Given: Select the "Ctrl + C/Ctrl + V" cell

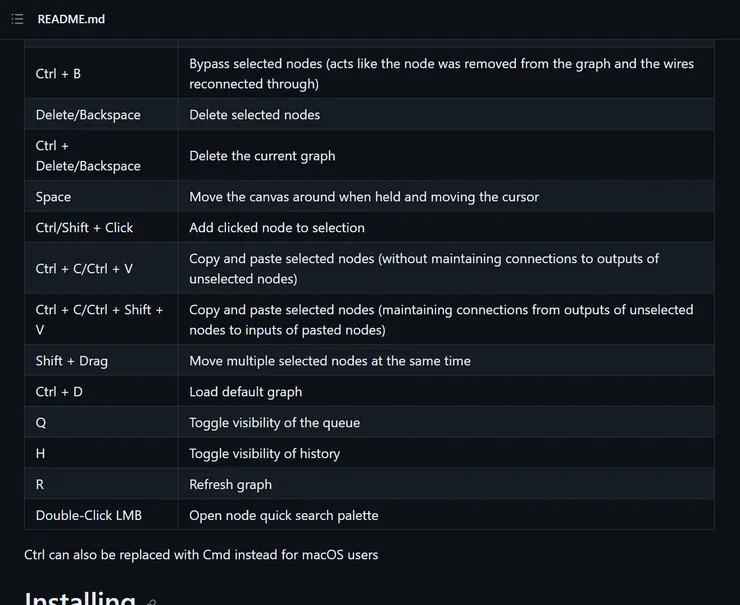Looking at the screenshot, I should point(84,269).
